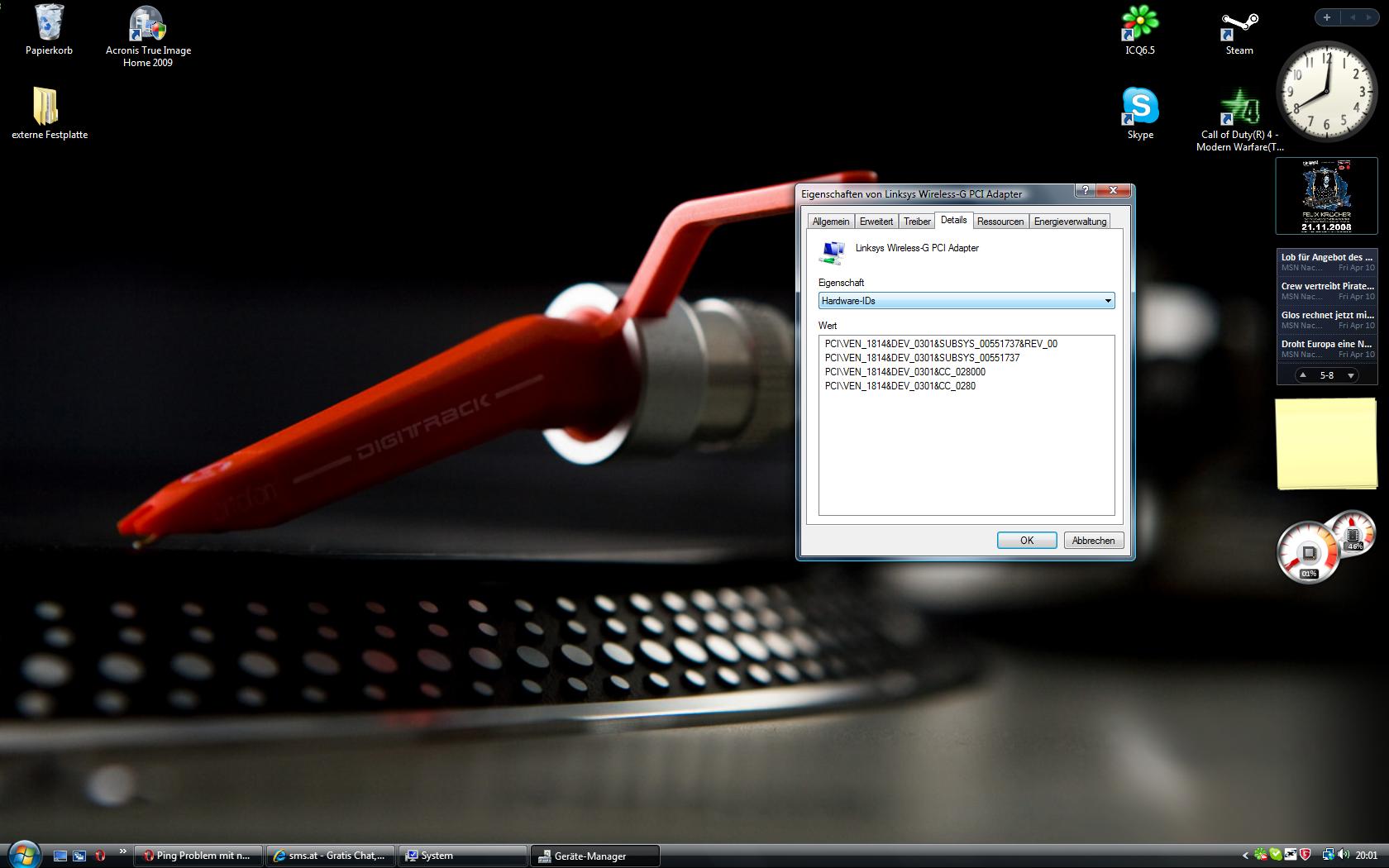The width and height of the screenshot is (1389, 868).
Task: Open the Allgemein tab
Action: pyautogui.click(x=830, y=222)
